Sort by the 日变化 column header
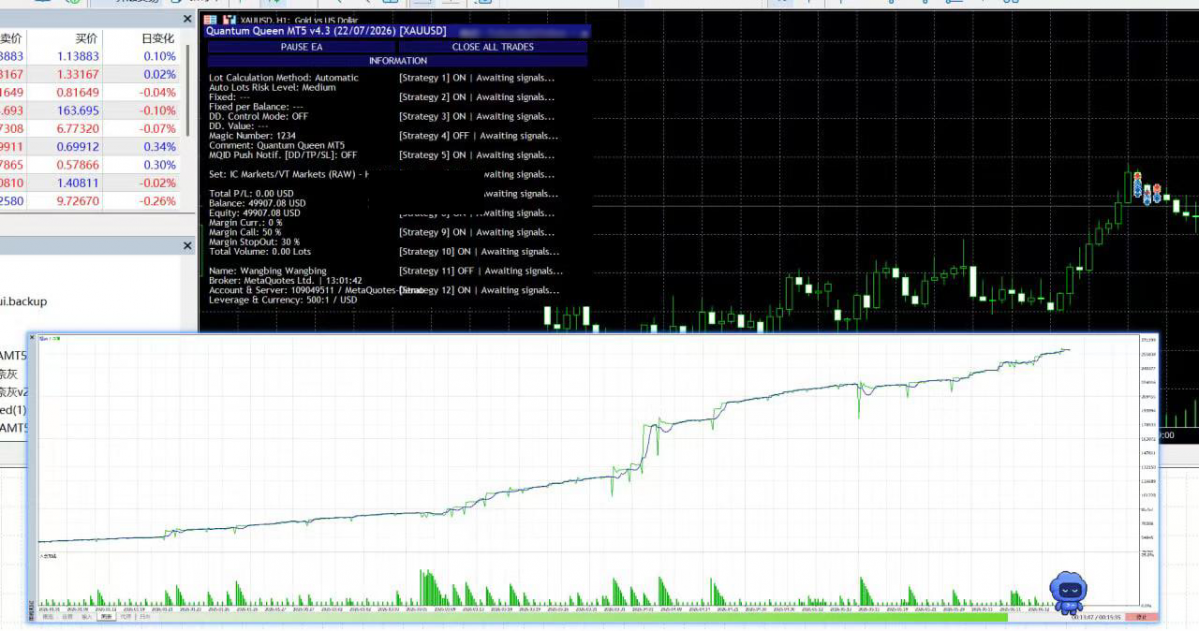The image size is (1199, 631). click(158, 37)
